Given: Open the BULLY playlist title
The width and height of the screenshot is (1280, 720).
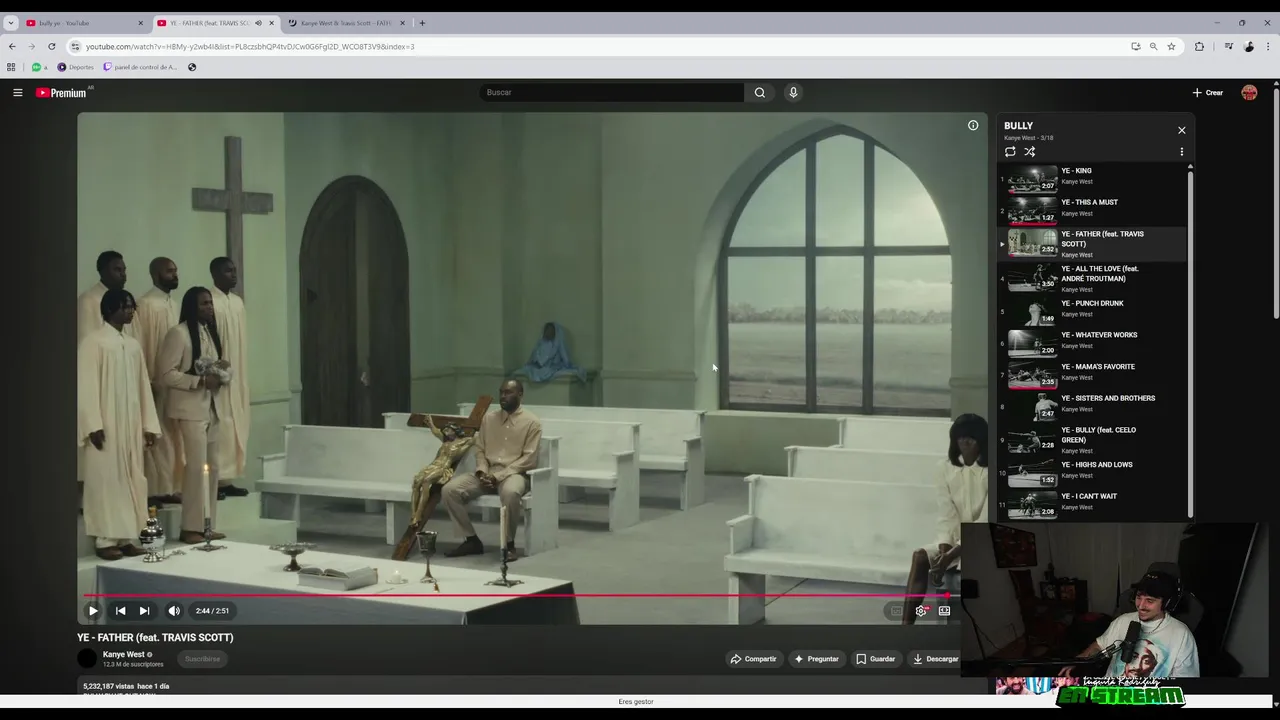Looking at the screenshot, I should [1018, 126].
